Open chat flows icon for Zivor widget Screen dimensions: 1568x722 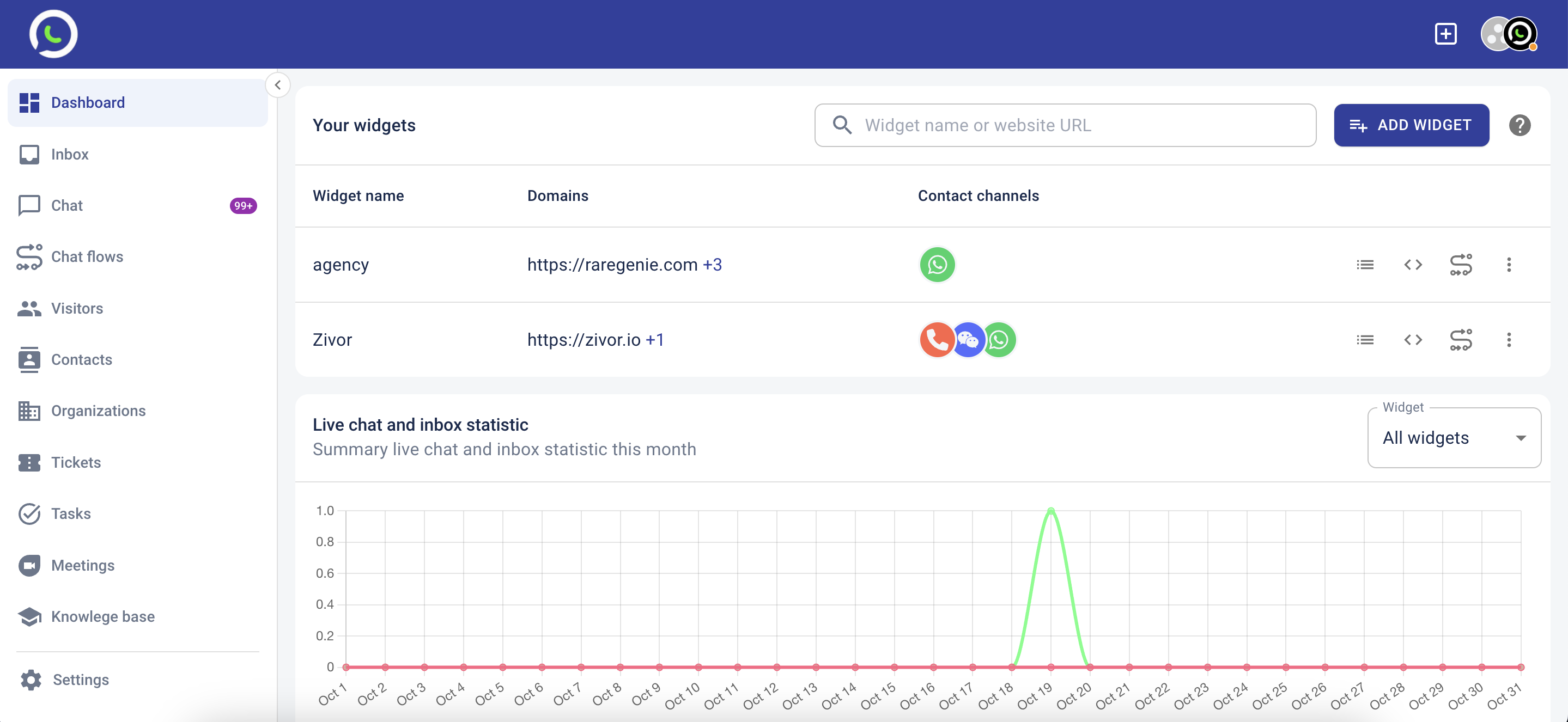(x=1461, y=339)
